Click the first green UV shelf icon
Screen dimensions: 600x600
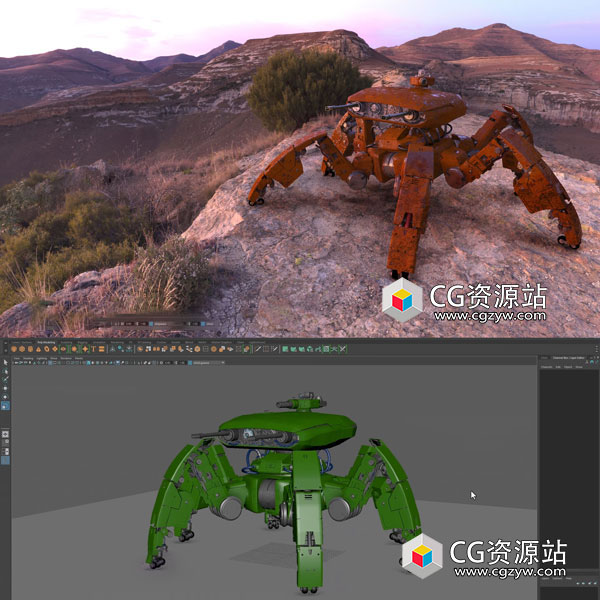[285, 349]
